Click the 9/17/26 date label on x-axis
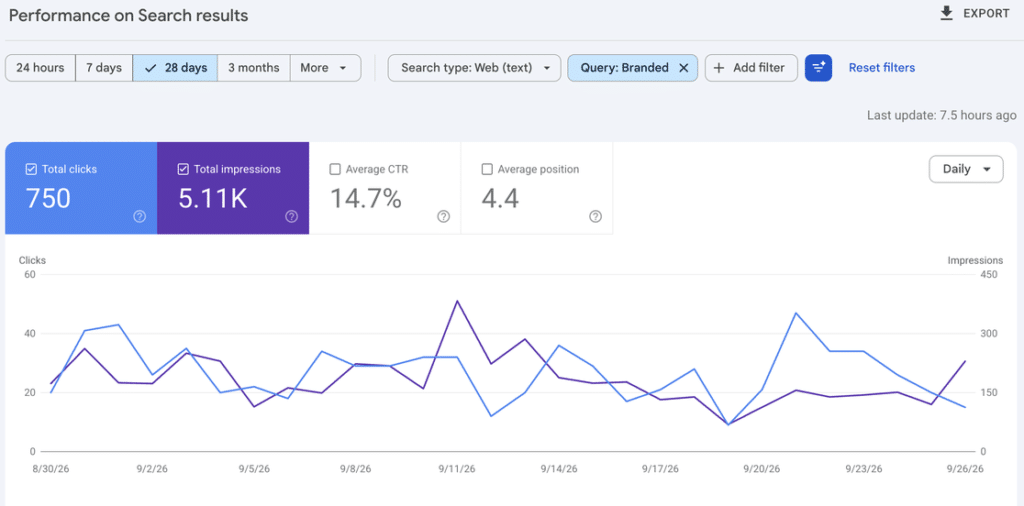Viewport: 1024px width, 506px height. pyautogui.click(x=660, y=469)
